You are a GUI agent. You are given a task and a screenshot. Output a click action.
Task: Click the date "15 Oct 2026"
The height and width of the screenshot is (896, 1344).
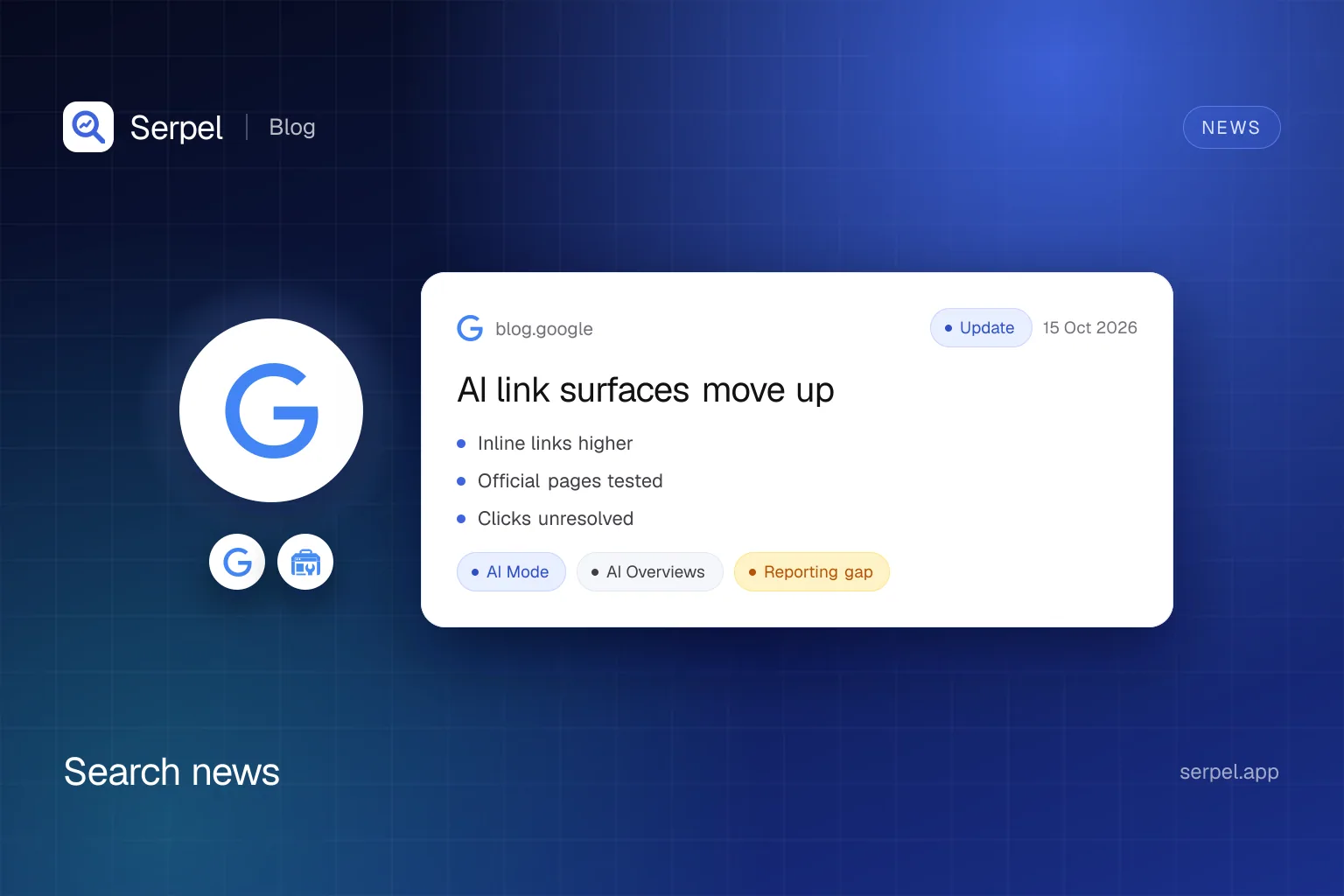click(x=1089, y=327)
